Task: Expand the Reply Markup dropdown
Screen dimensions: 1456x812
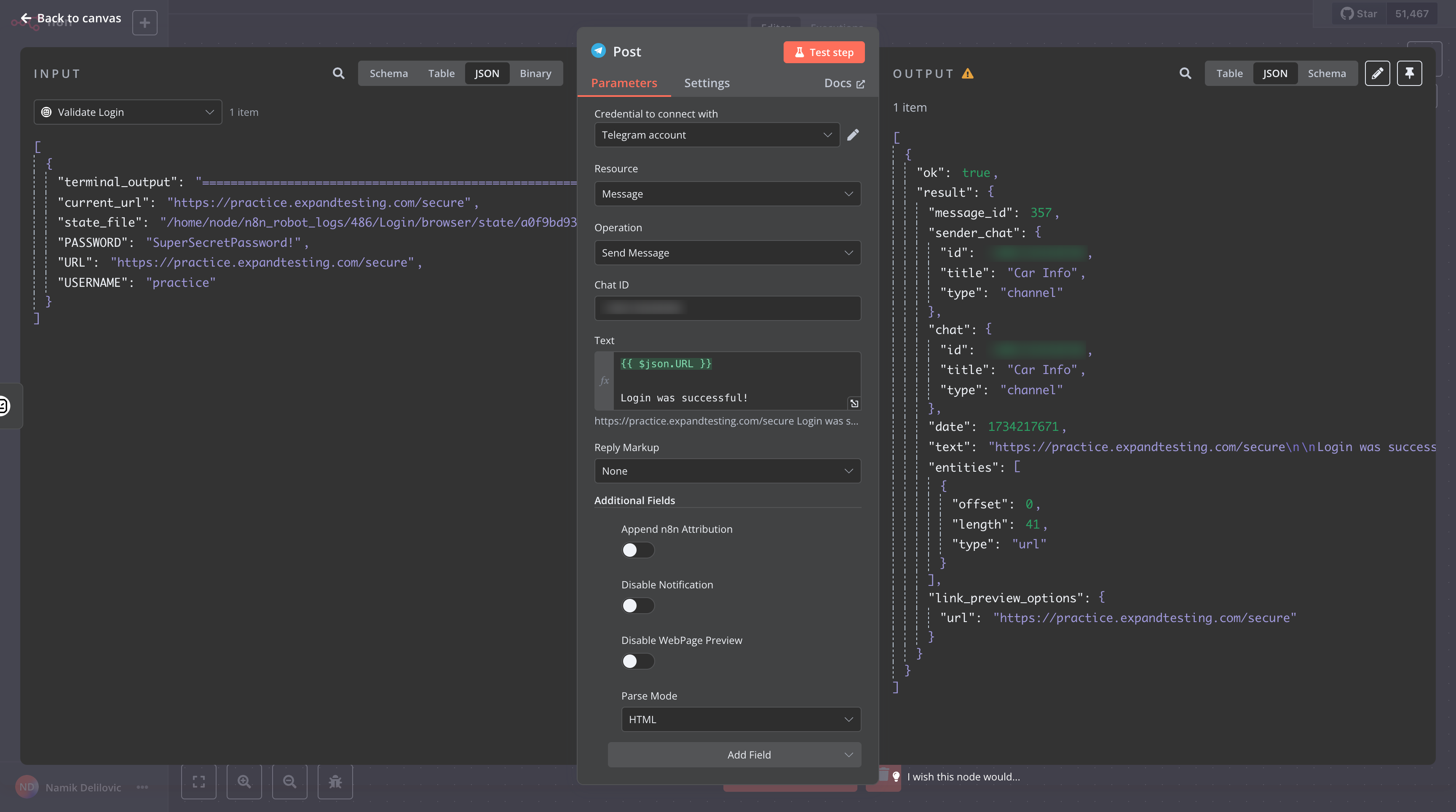Action: [727, 471]
